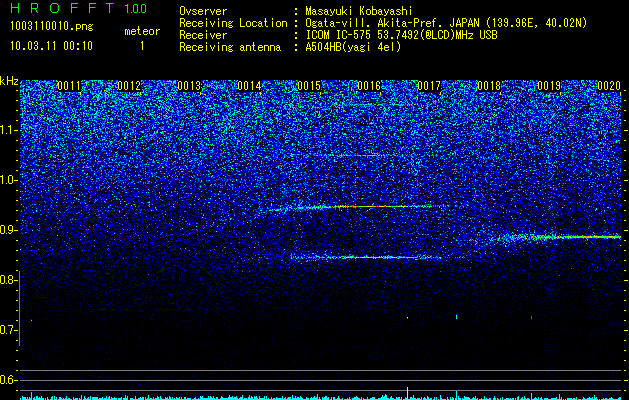Select the A504HB(yagi 4el) antenna text
The height and width of the screenshot is (400, 629).
pos(353,47)
